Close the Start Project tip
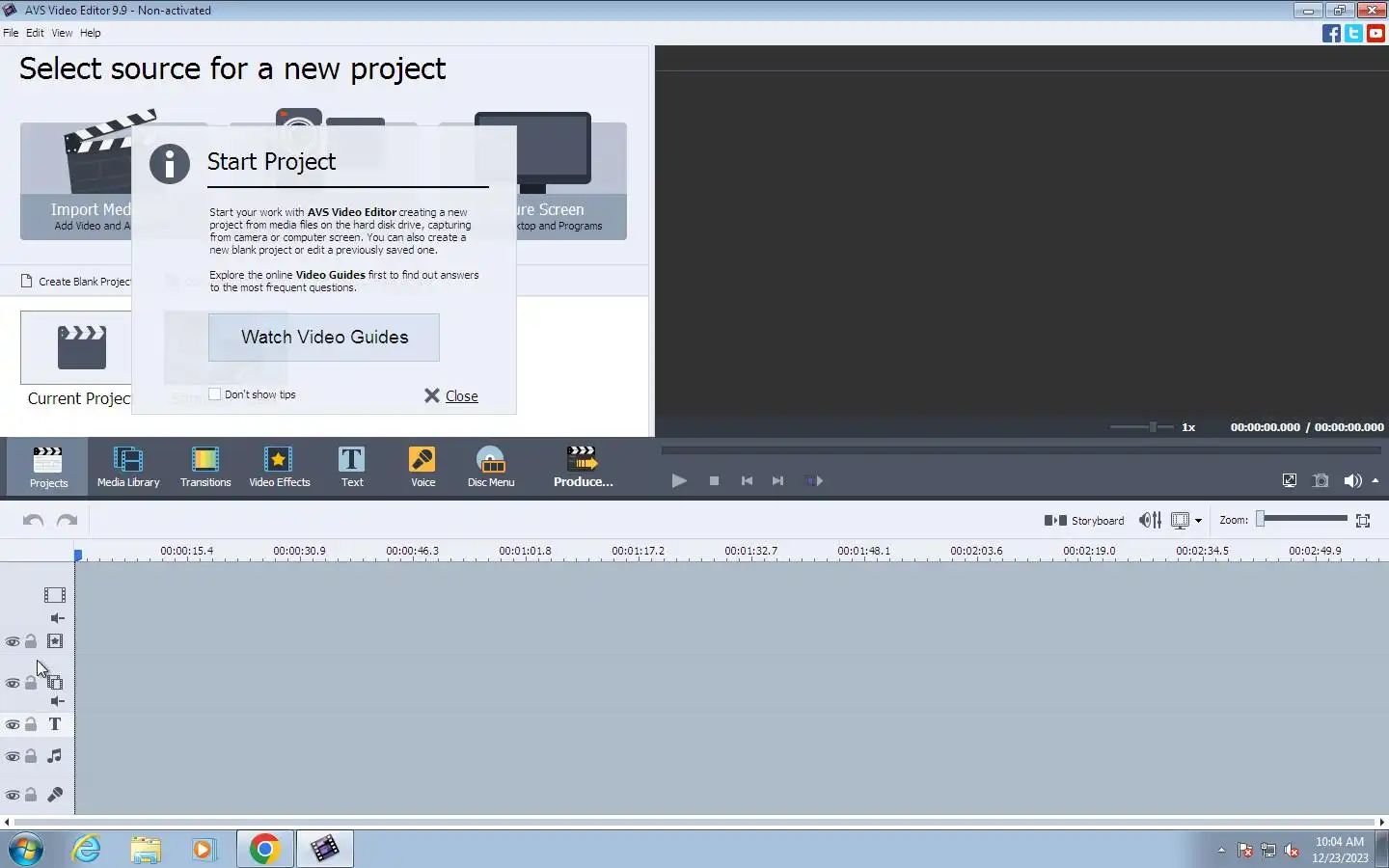The image size is (1389, 868). [x=451, y=396]
